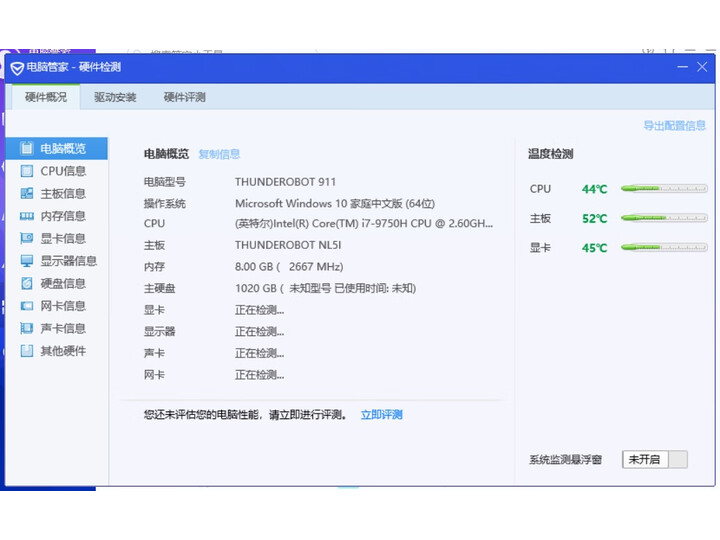Click the 操作系统 label
Screen dimensions: 720x540
tap(164, 203)
